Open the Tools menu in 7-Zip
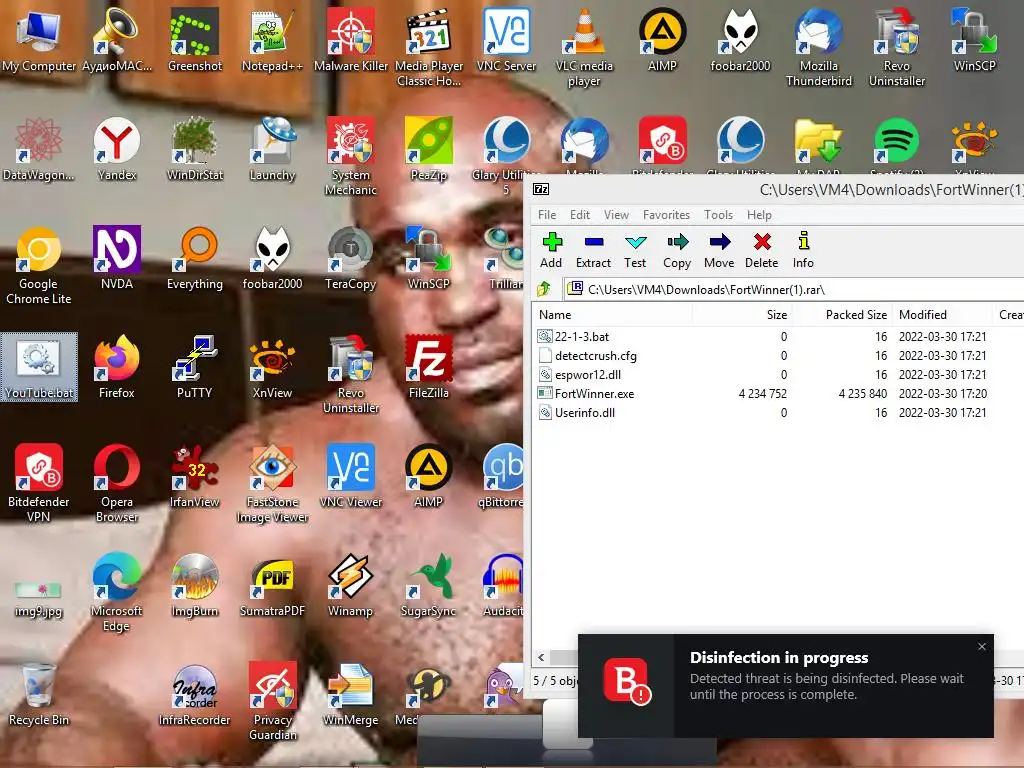 (718, 215)
